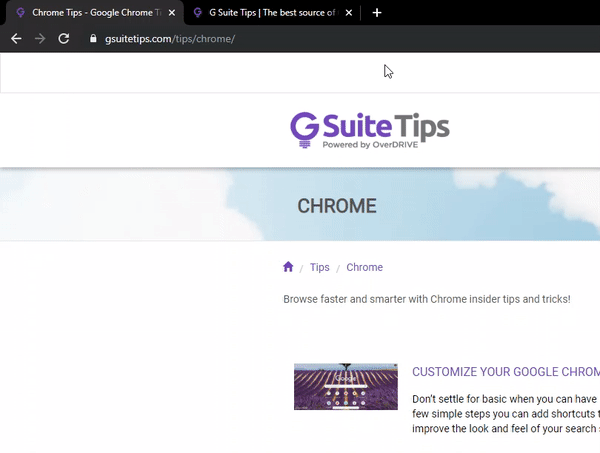
Task: Click the CHROME banner heading
Action: click(x=337, y=206)
